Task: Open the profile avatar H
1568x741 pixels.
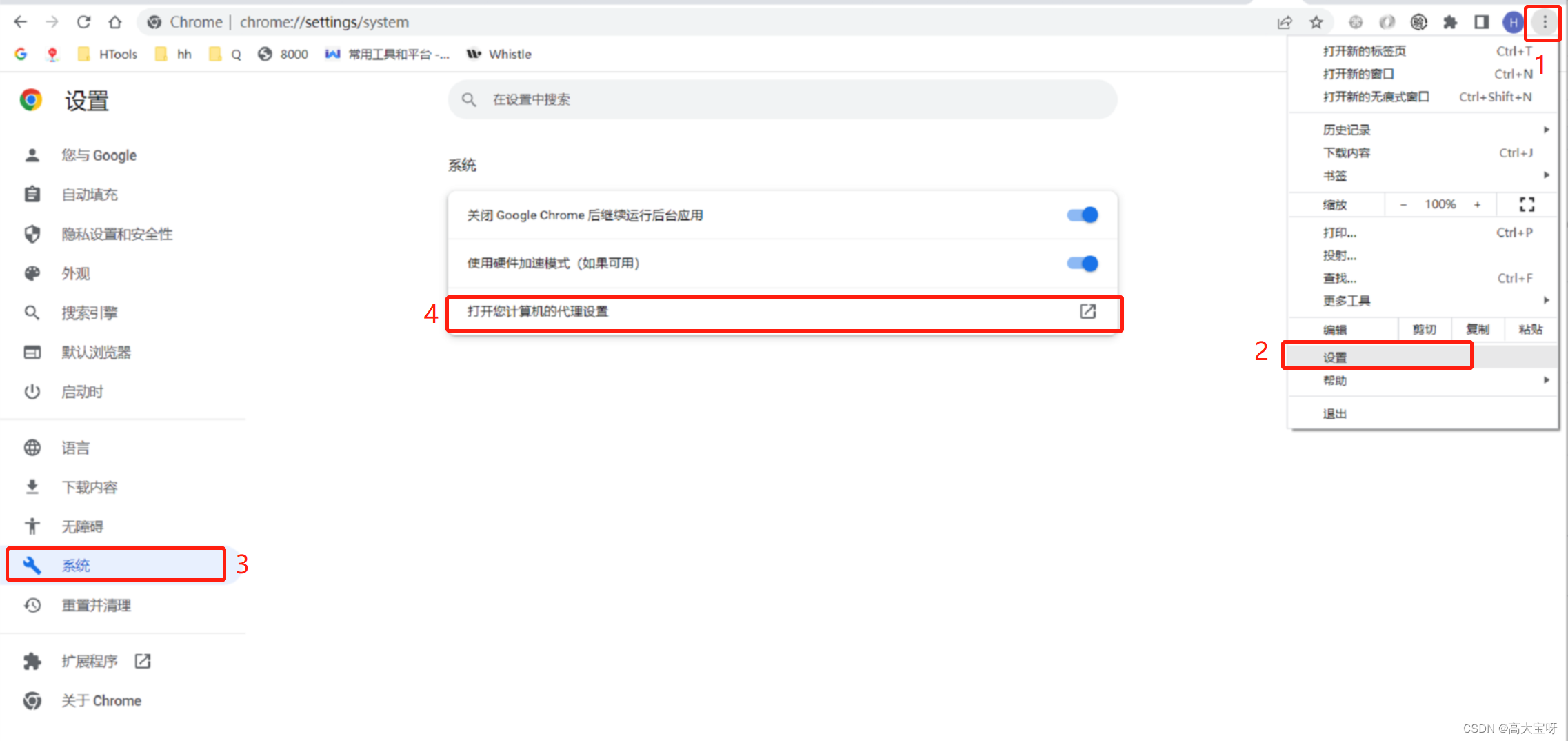Action: 1513,23
